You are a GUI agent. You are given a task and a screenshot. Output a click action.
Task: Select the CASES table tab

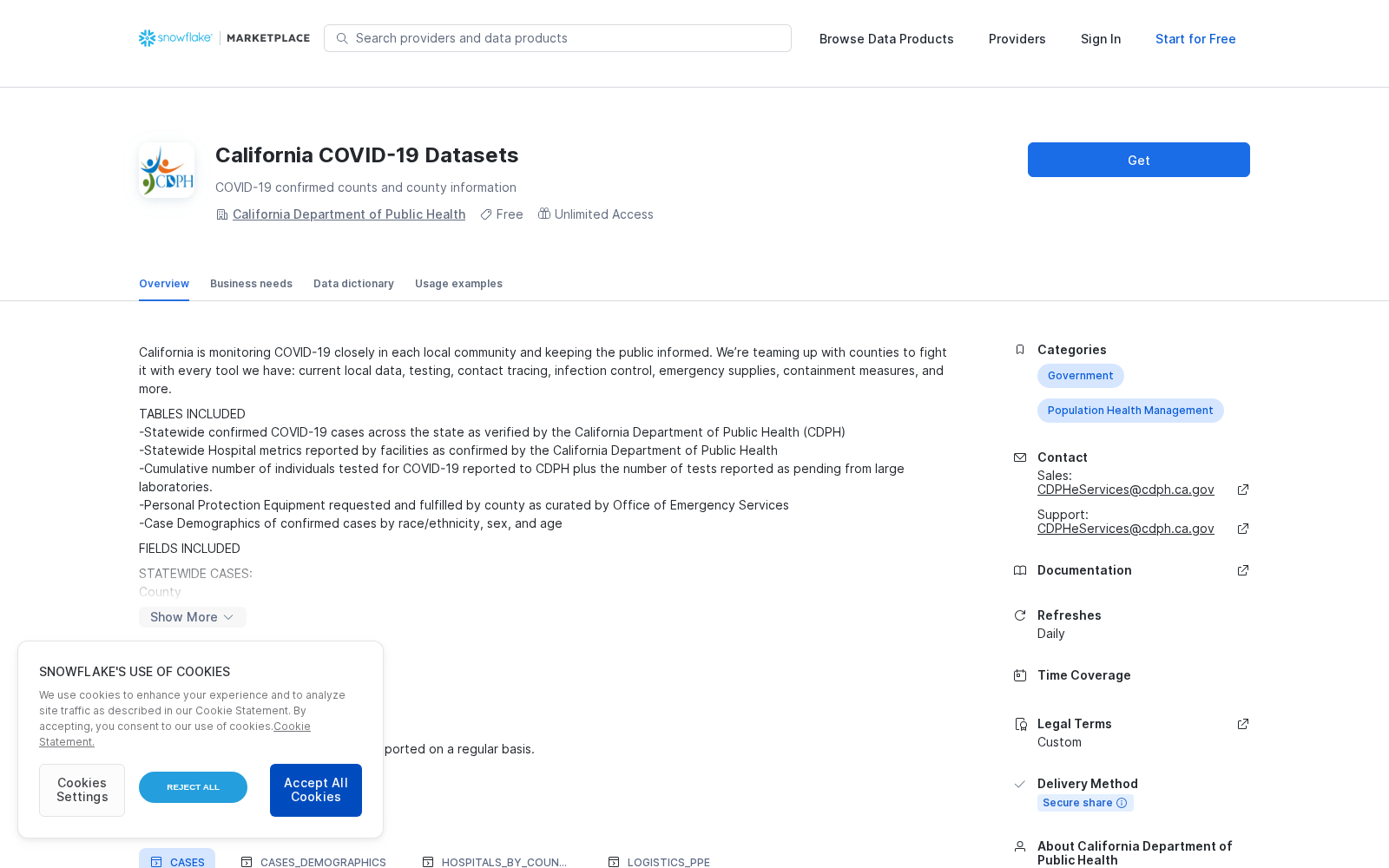click(x=177, y=859)
